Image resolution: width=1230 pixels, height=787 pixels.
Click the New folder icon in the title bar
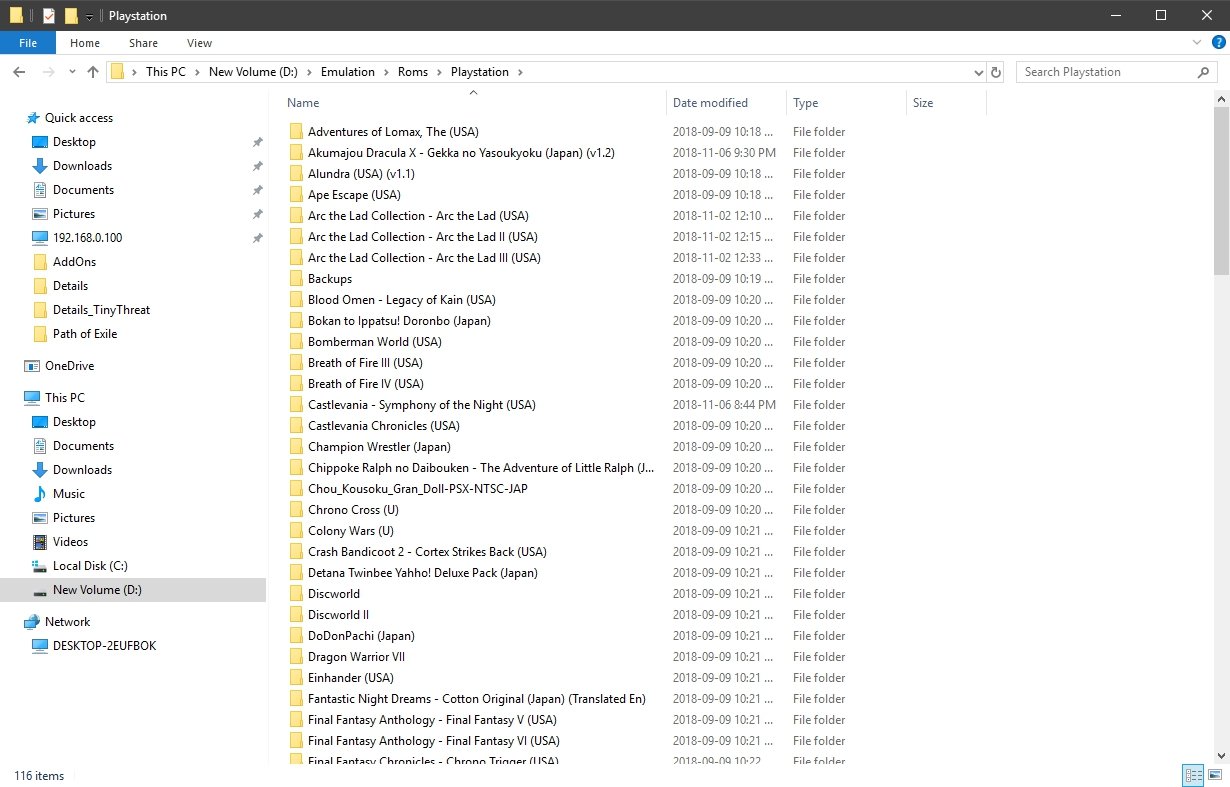(x=71, y=16)
